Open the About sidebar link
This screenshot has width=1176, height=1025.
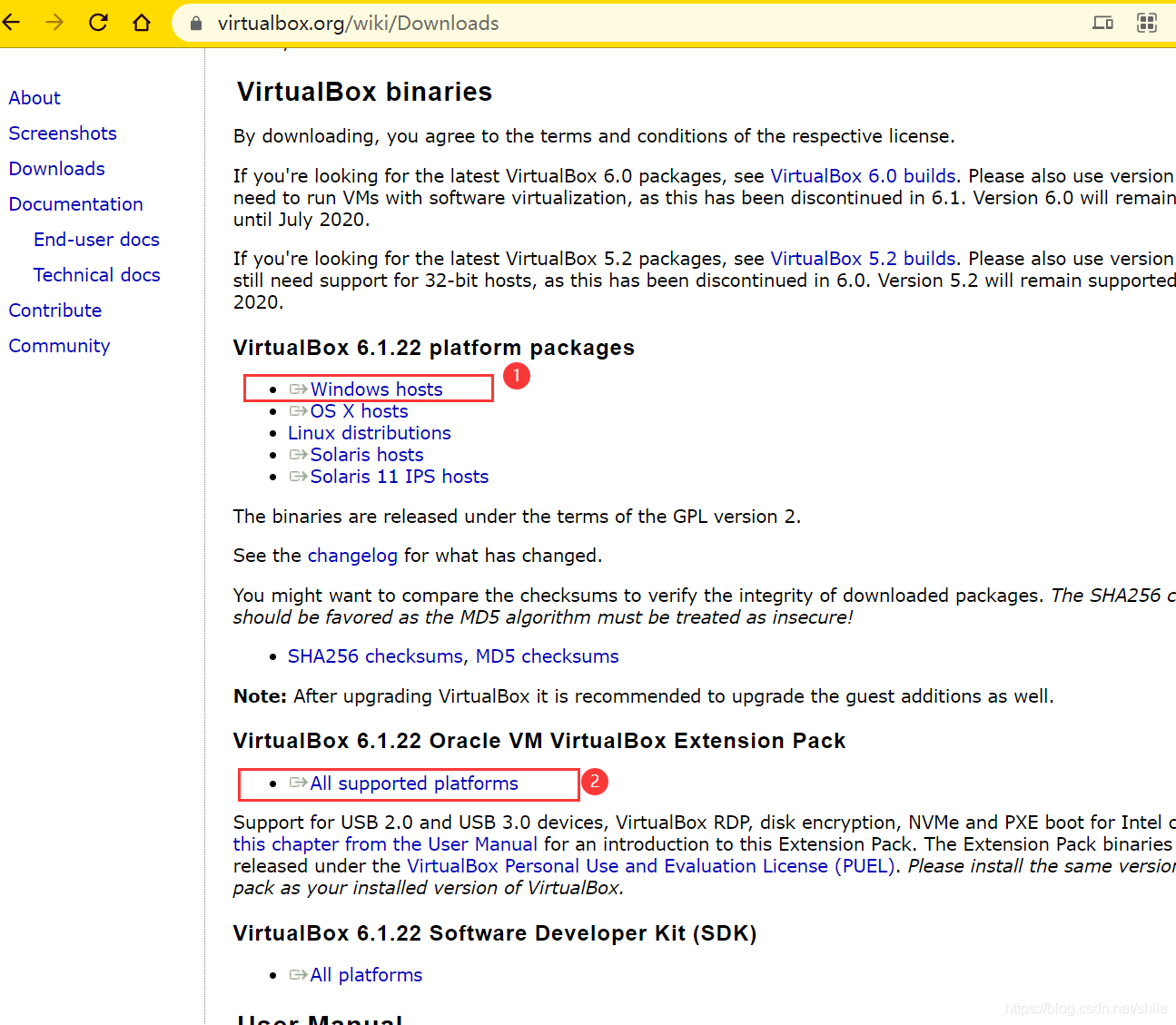point(35,98)
